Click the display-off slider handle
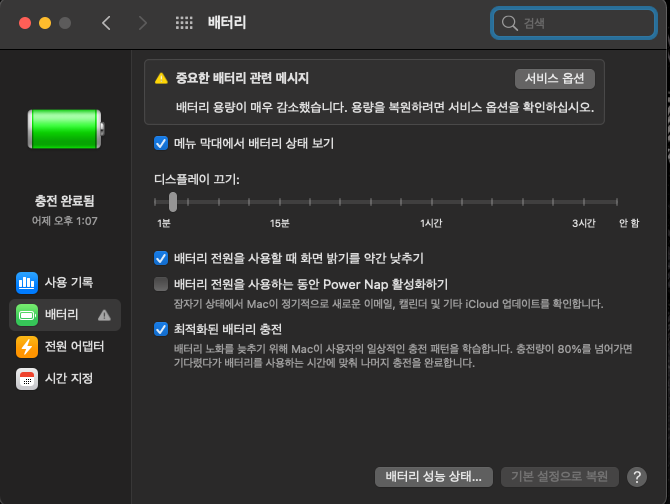This screenshot has width=670, height=504. coord(173,202)
